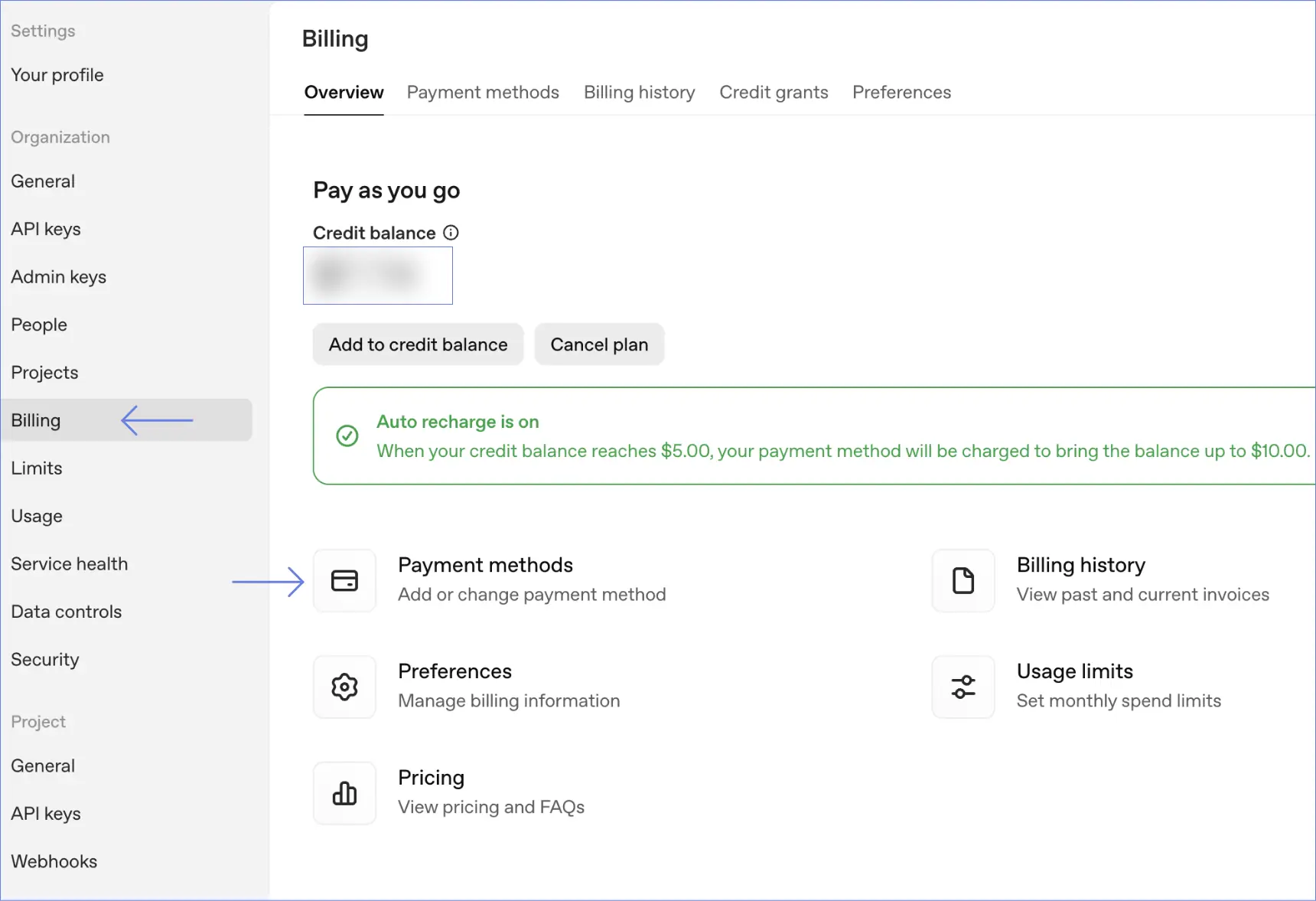Click the blurred credit balance amount
Image resolution: width=1316 pixels, height=901 pixels.
click(x=378, y=276)
